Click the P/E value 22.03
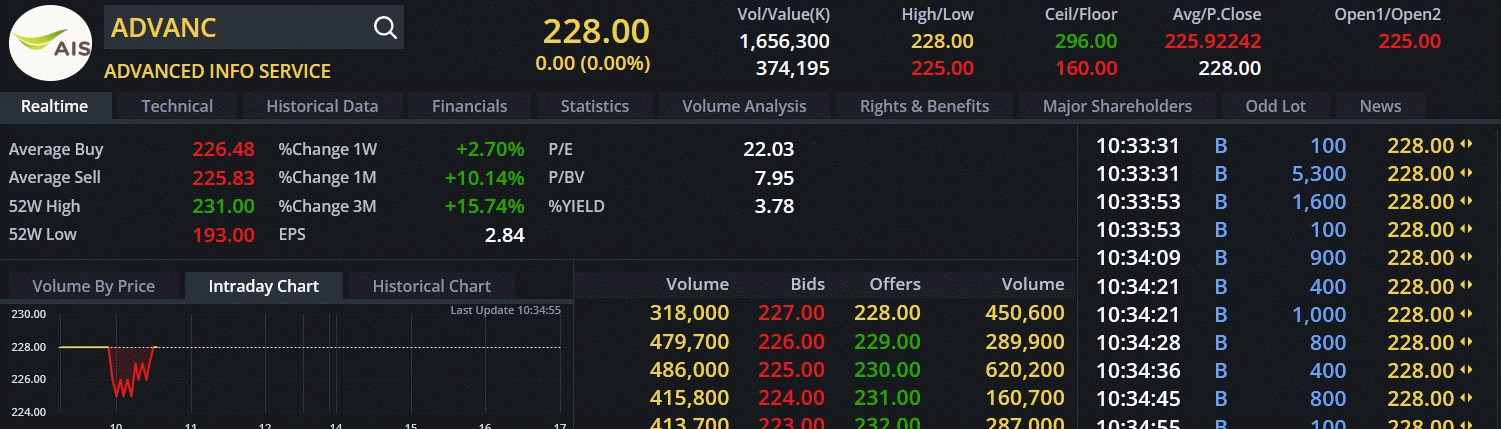 coord(769,150)
